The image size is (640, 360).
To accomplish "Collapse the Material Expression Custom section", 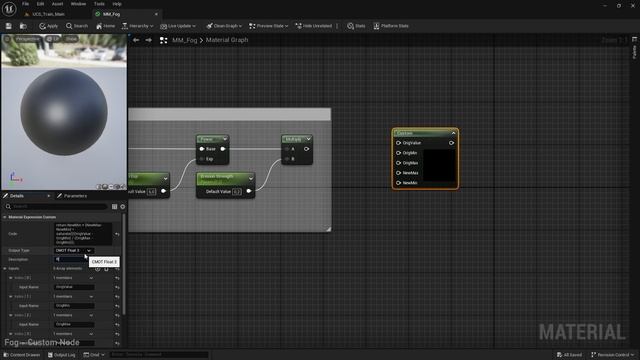I will (x=5, y=217).
